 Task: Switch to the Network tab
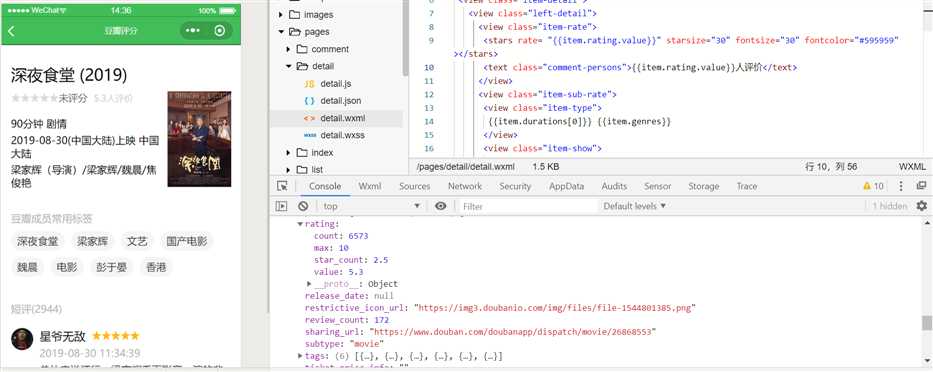465,186
